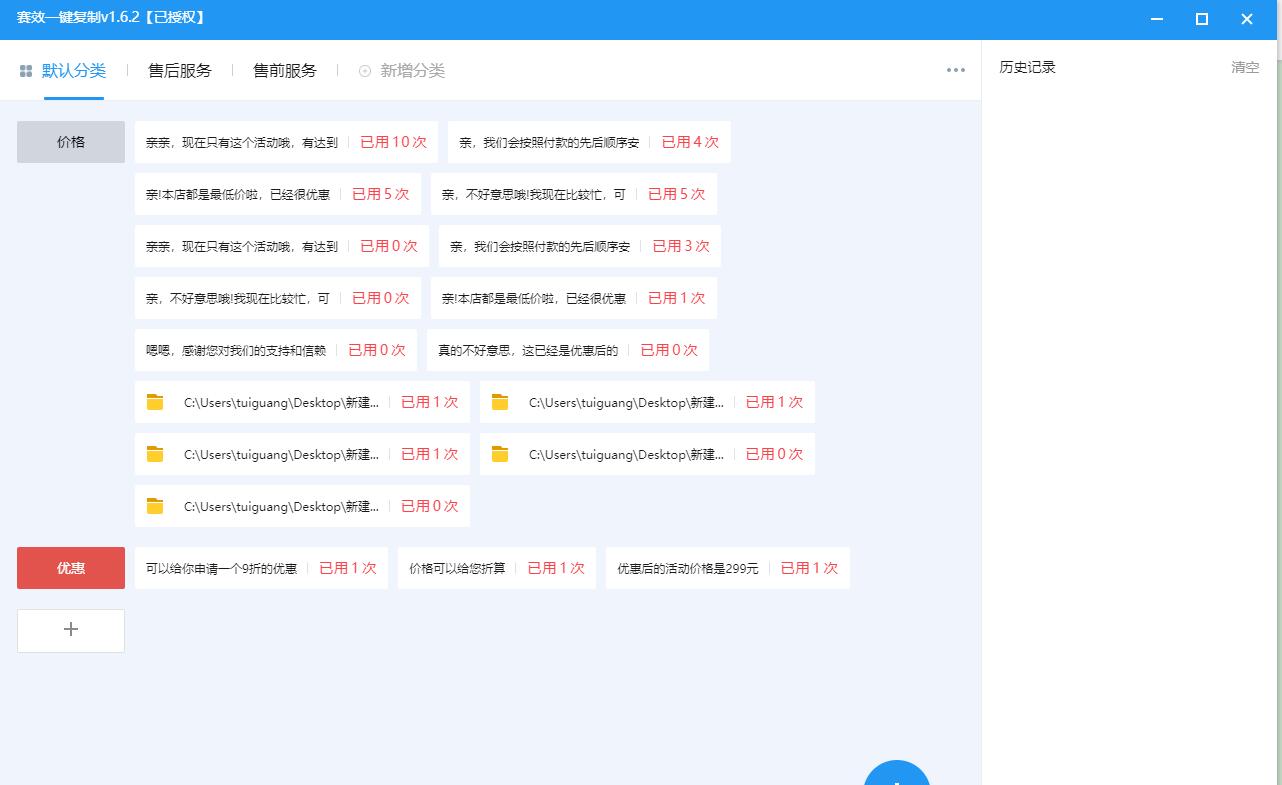The height and width of the screenshot is (785, 1282).
Task: Open the three-dot more options menu
Action: click(955, 70)
